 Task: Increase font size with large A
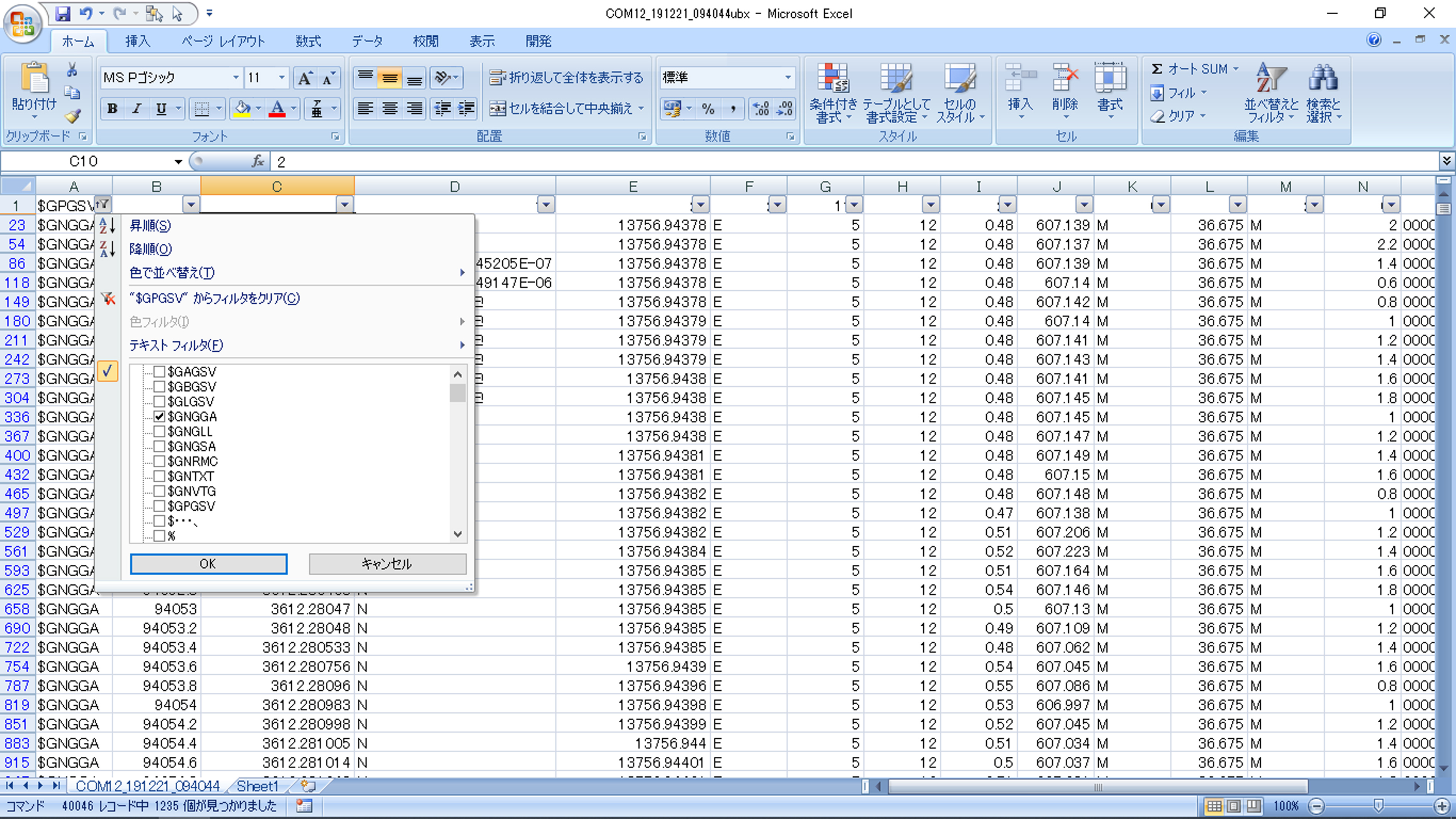pos(305,78)
